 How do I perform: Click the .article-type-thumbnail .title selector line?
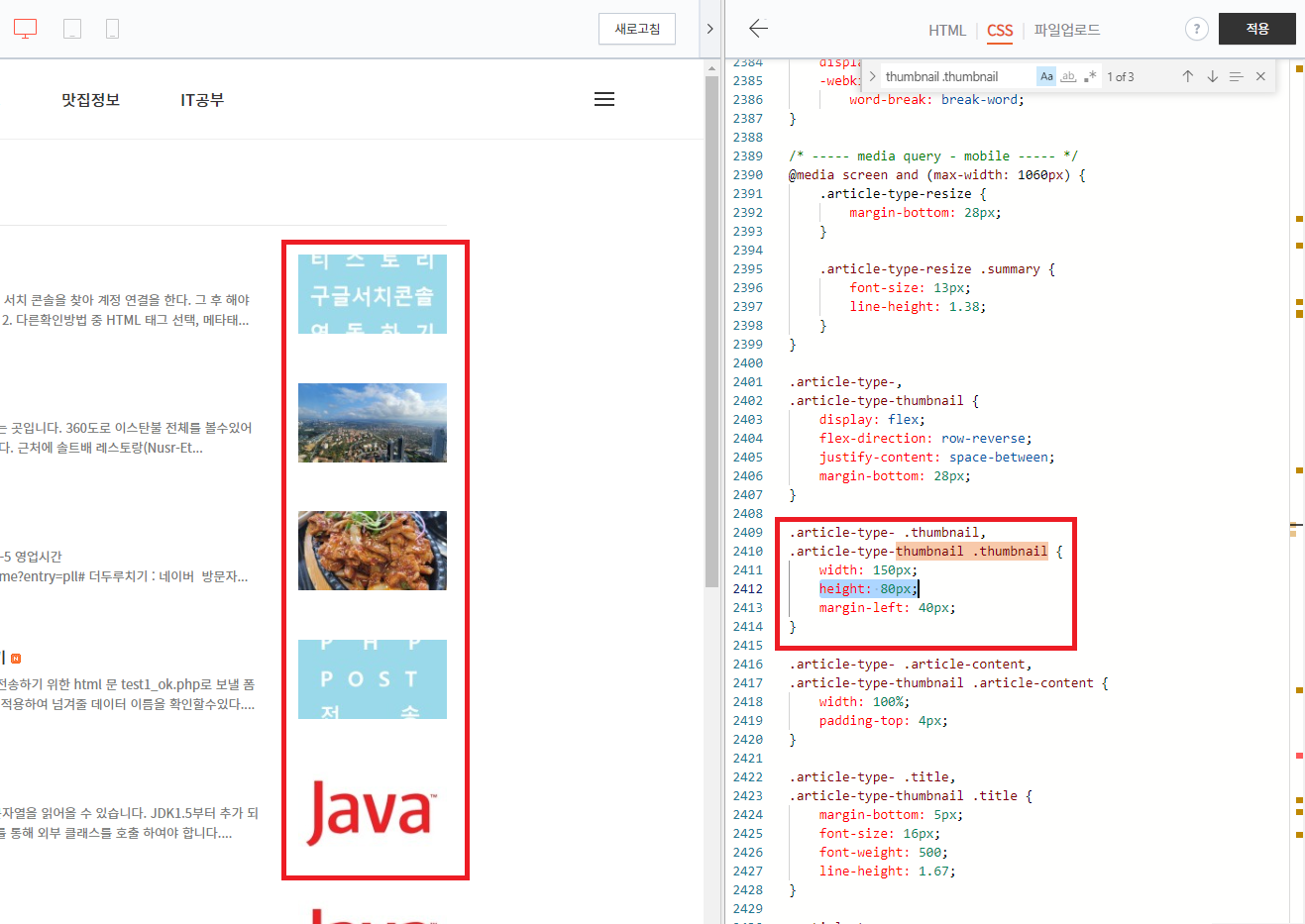[x=911, y=795]
